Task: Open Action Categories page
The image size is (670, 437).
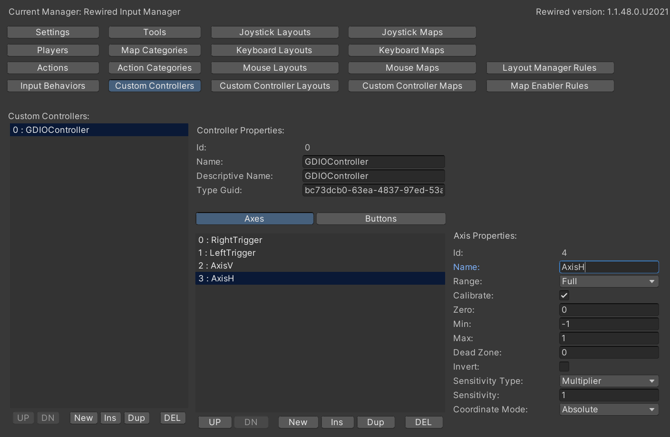Action: coord(155,67)
